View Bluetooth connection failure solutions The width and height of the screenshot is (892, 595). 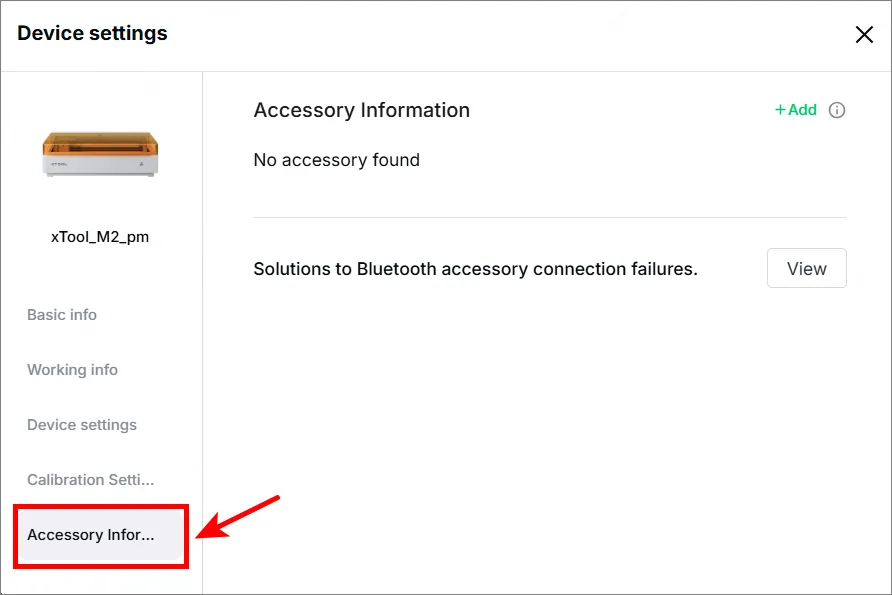(806, 268)
